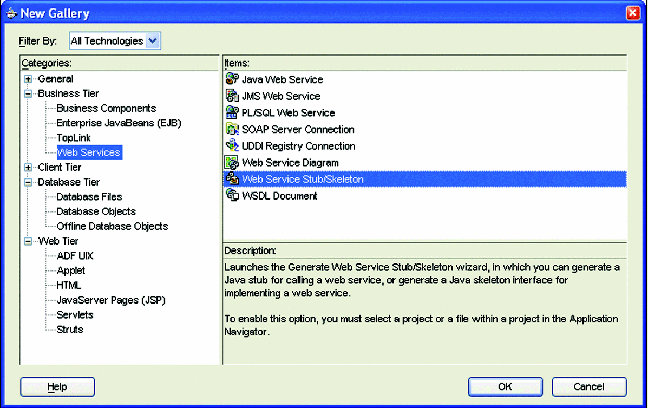The height and width of the screenshot is (408, 648).
Task: Click the WSDL Document icon
Action: pos(232,196)
